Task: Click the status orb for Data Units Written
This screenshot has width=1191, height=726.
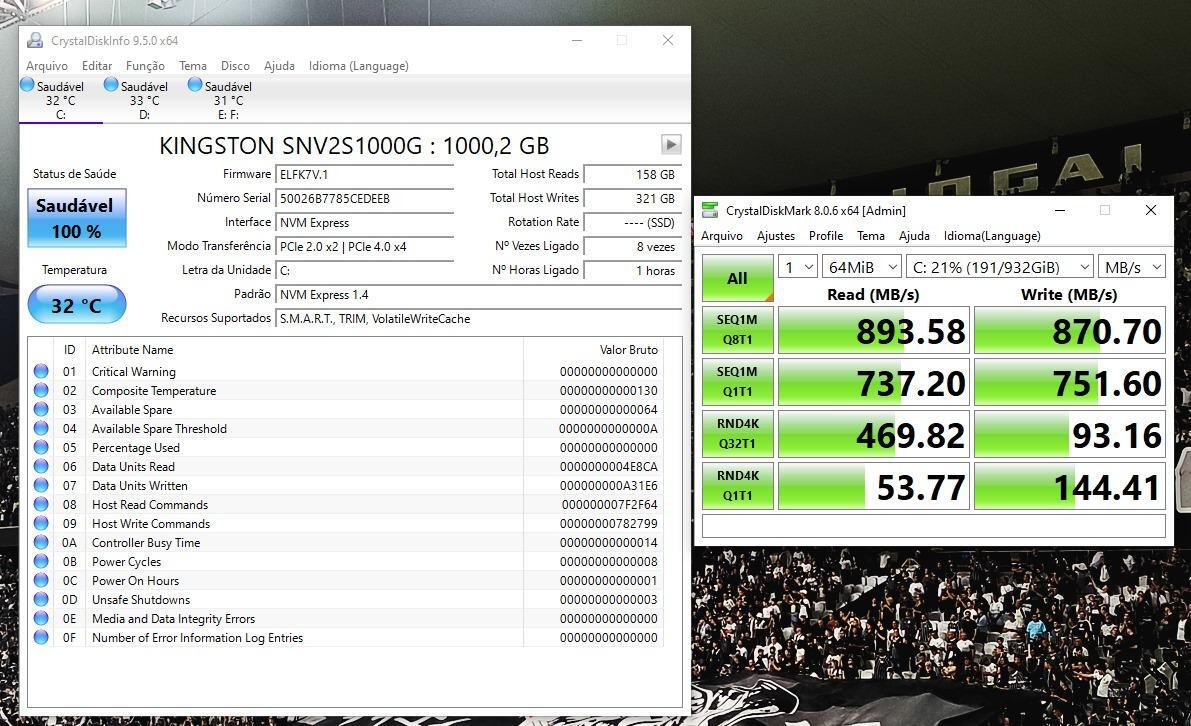Action: coord(41,485)
